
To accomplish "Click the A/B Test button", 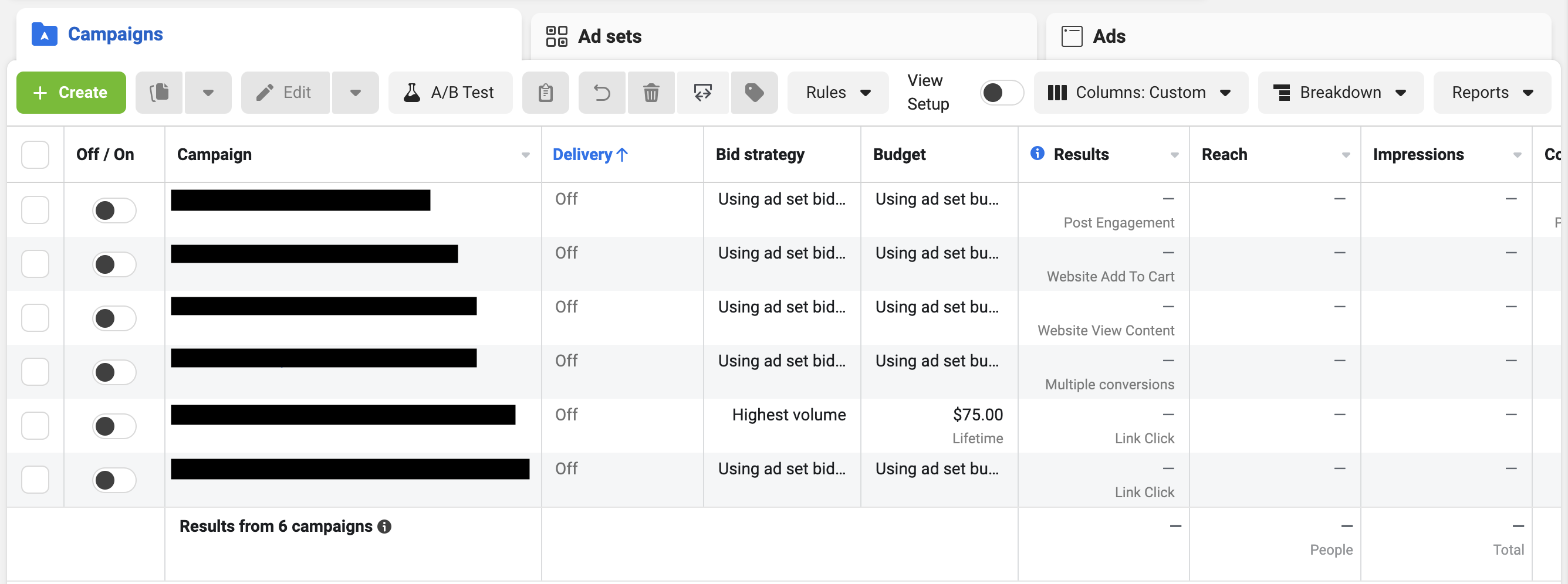I will click(x=451, y=93).
